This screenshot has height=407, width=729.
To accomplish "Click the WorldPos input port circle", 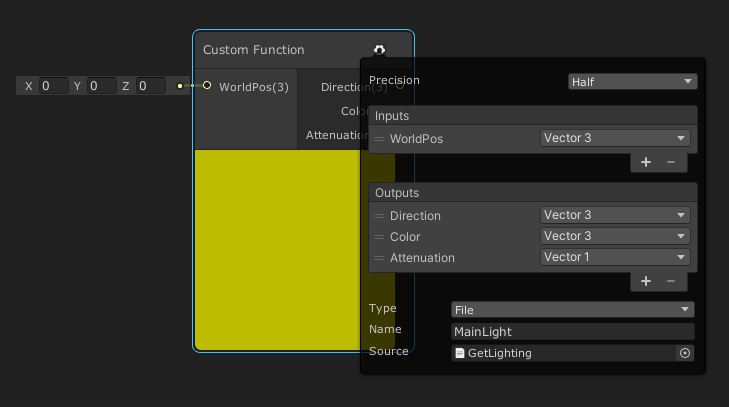I will point(207,86).
